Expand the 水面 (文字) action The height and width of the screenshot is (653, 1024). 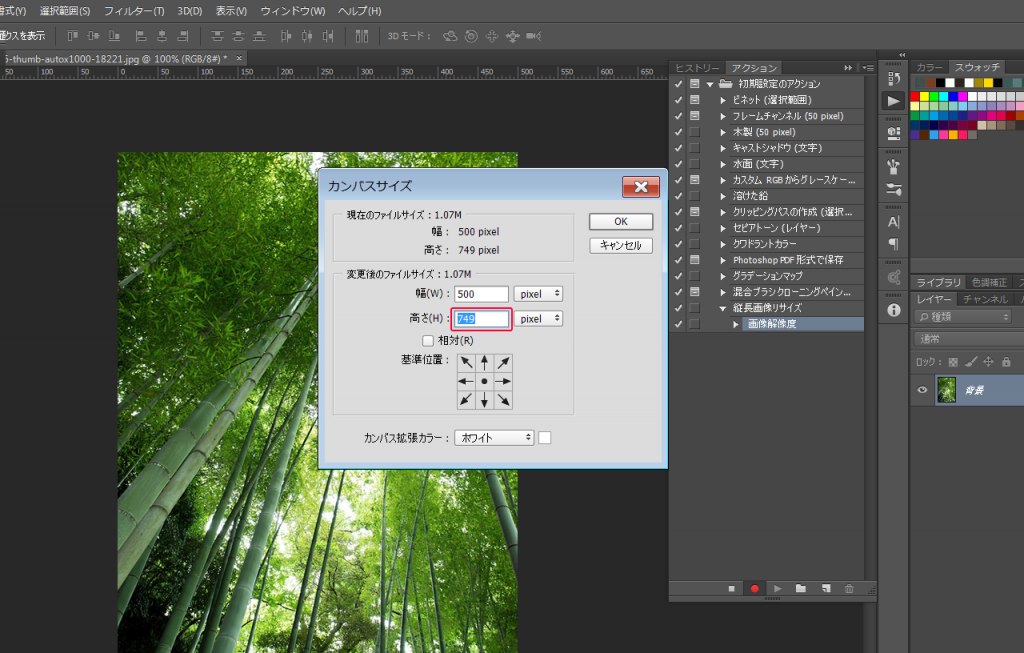point(723,164)
